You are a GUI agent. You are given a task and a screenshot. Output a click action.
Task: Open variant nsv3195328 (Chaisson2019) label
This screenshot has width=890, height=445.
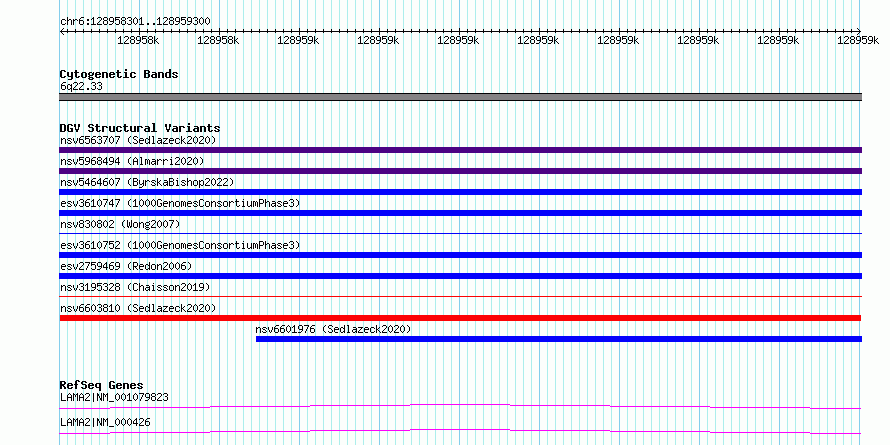point(135,287)
